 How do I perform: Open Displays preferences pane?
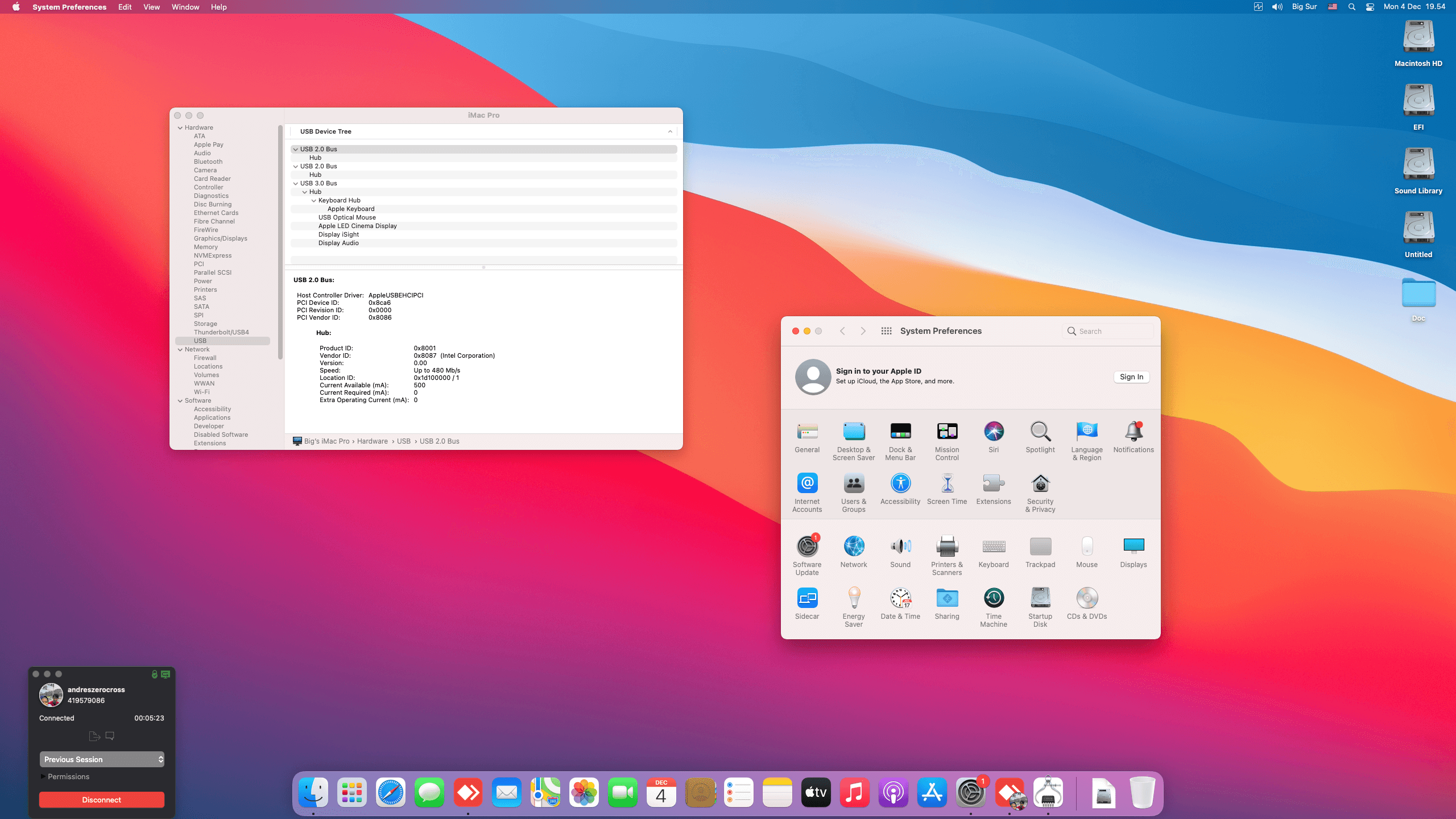click(1134, 552)
